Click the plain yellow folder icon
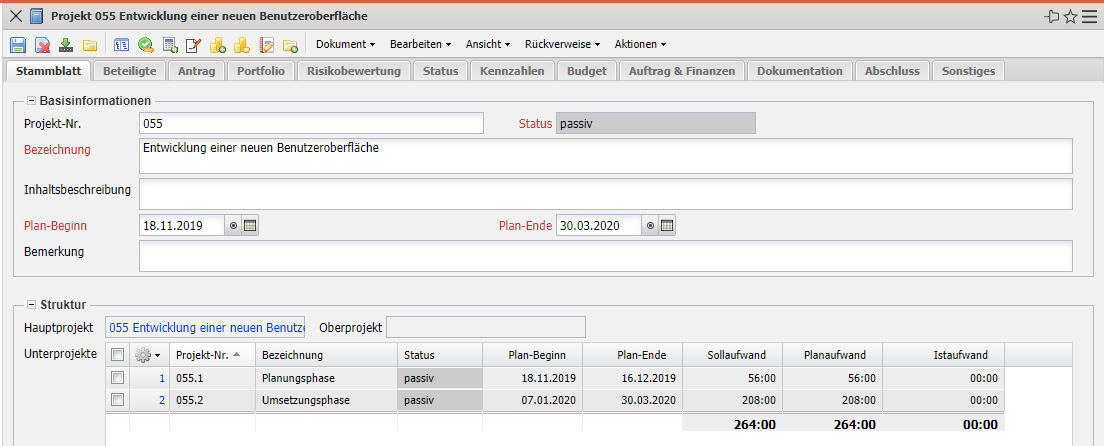This screenshot has height=446, width=1104. (89, 45)
